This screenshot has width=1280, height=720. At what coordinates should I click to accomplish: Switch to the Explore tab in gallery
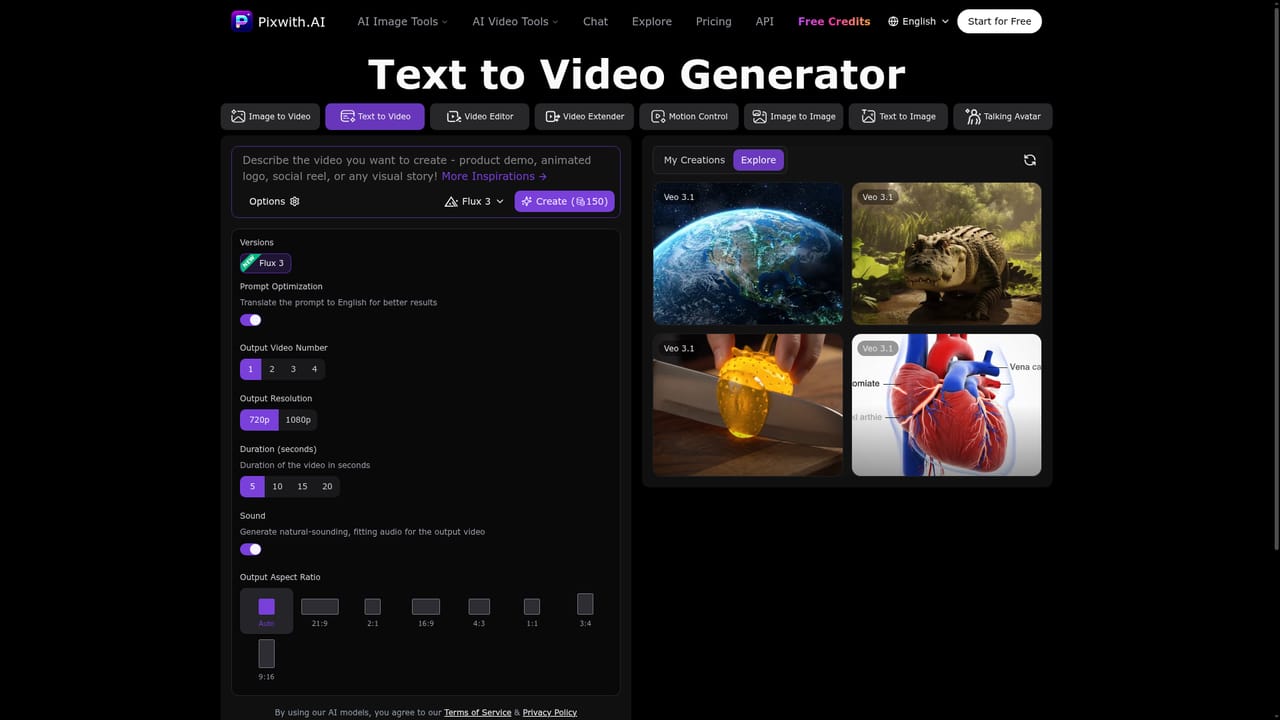758,160
